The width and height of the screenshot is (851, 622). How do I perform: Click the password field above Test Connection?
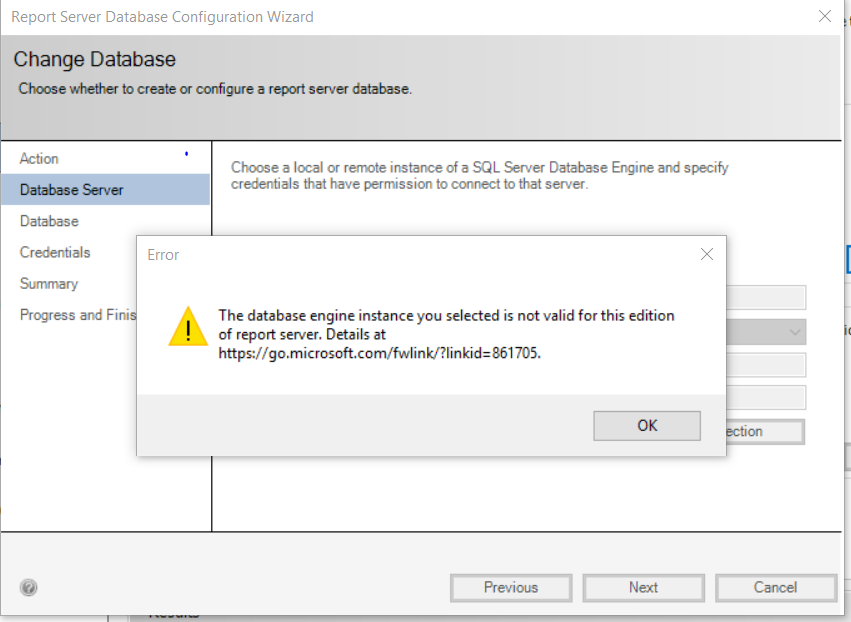(x=766, y=398)
